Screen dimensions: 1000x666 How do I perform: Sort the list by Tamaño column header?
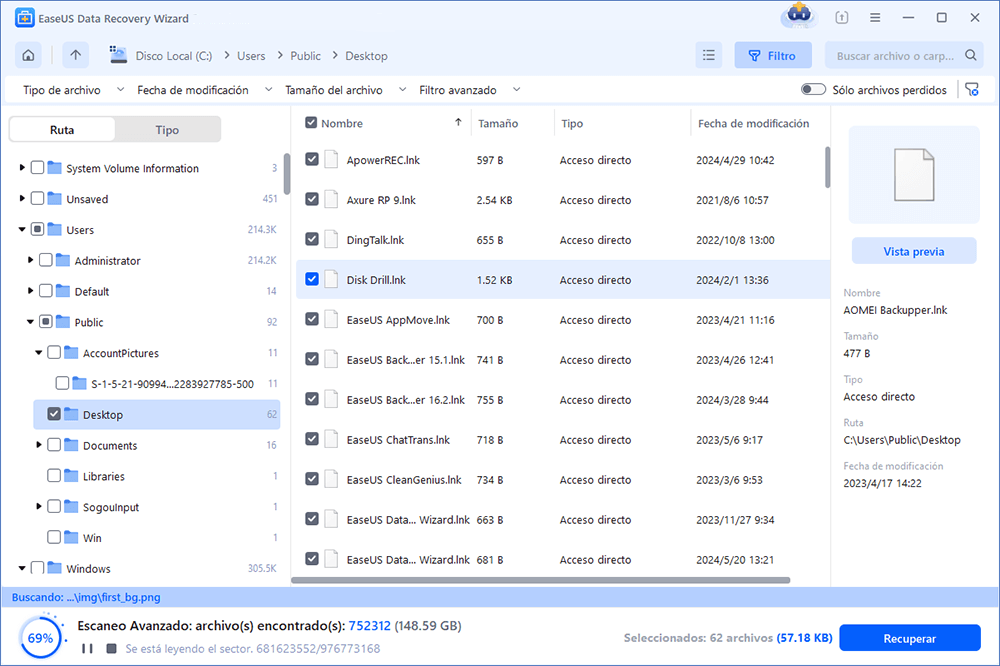(x=498, y=123)
